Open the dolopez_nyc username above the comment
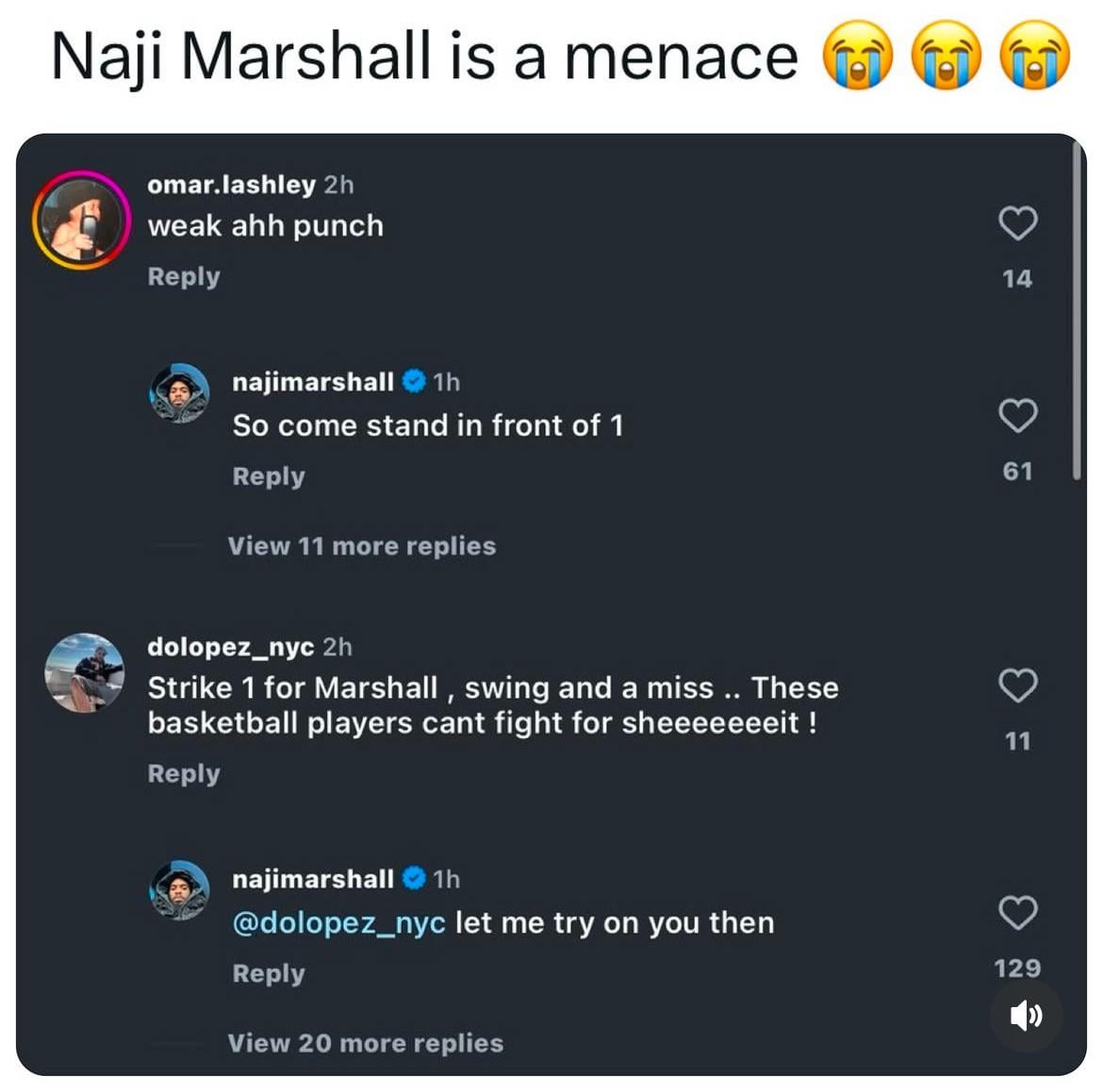Image resolution: width=1103 pixels, height=1092 pixels. (x=230, y=647)
